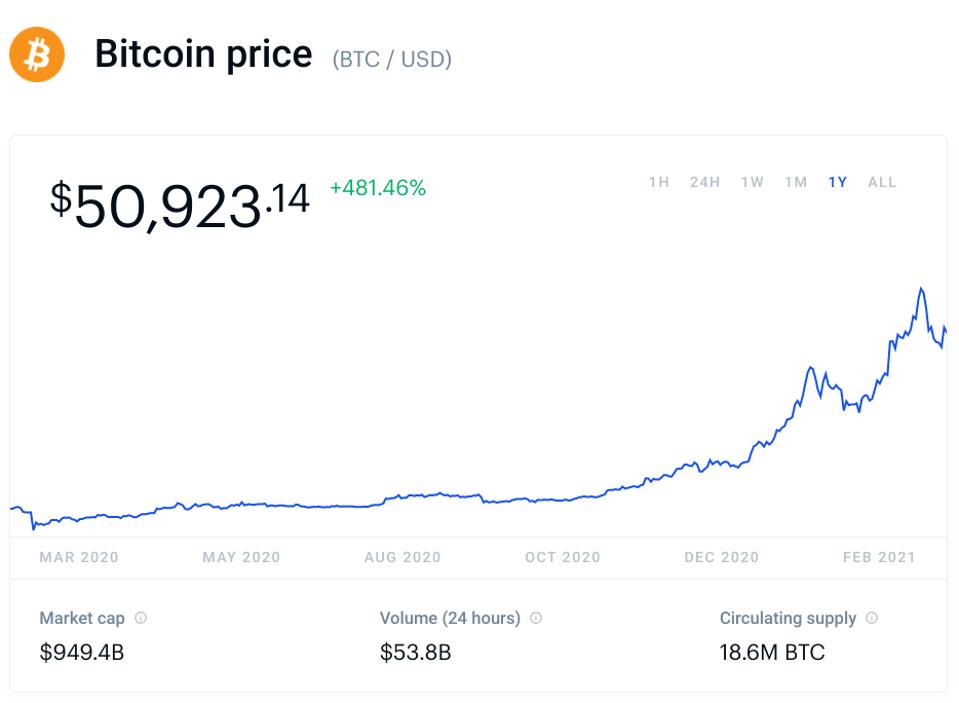This screenshot has width=959, height=703.
Task: Click the $949.4B market cap value
Action: pyautogui.click(x=82, y=653)
